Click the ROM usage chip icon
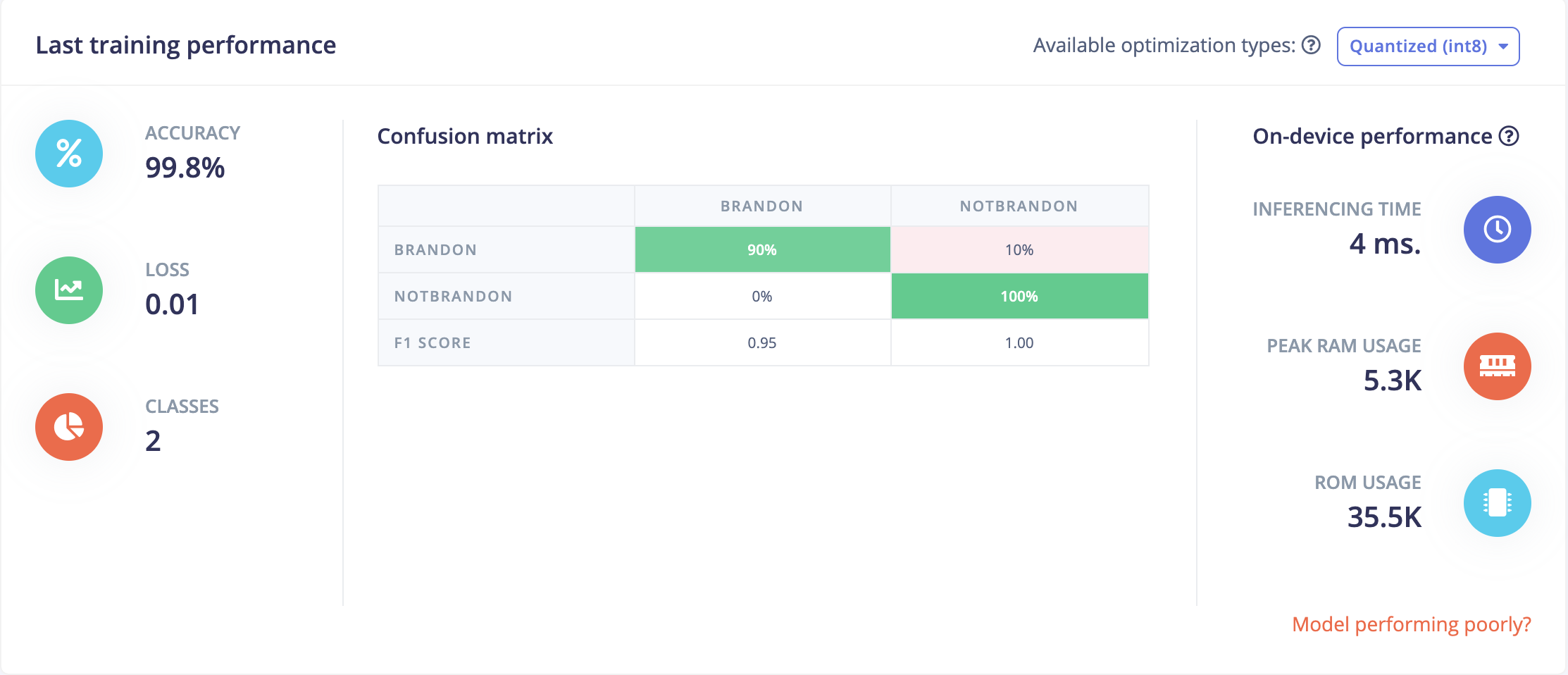 [1497, 503]
